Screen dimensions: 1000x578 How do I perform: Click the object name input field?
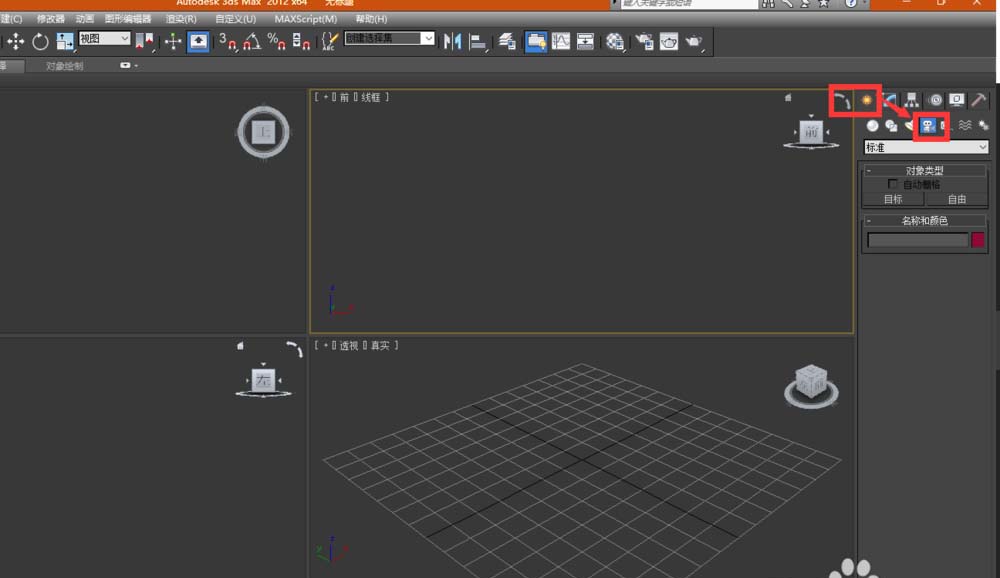918,240
